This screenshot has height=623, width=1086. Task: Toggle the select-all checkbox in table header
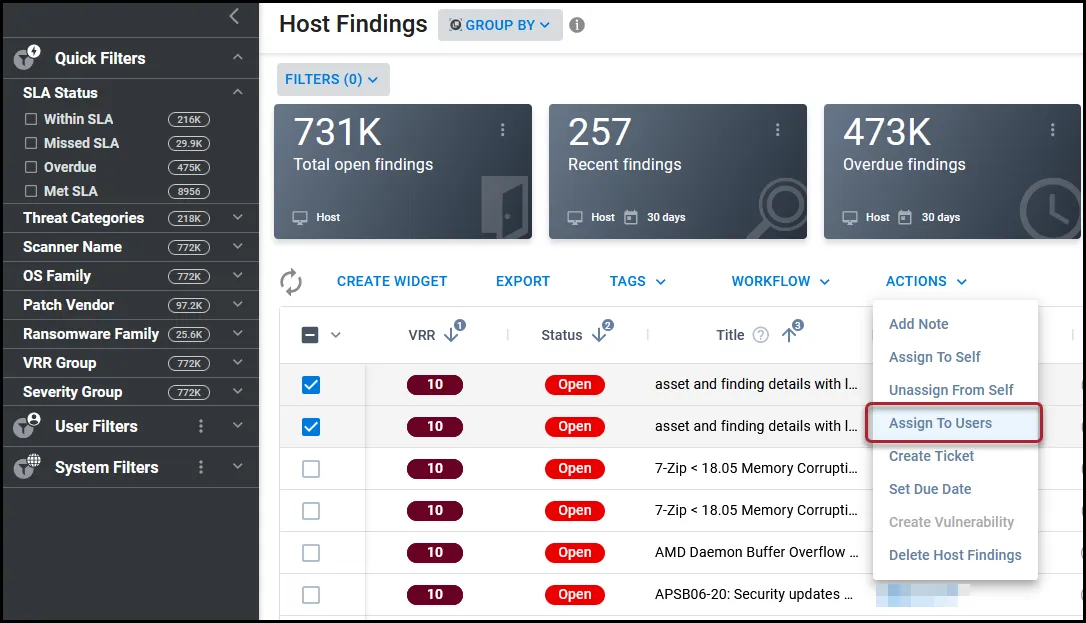(310, 335)
